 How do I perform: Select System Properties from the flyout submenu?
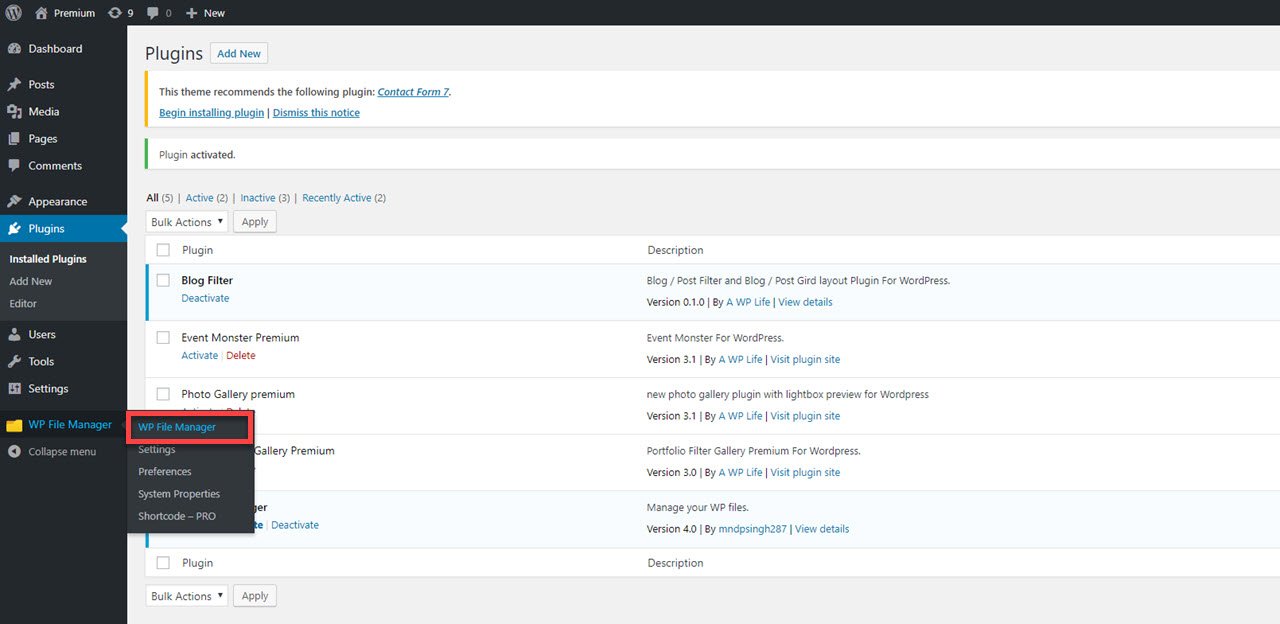coord(179,494)
